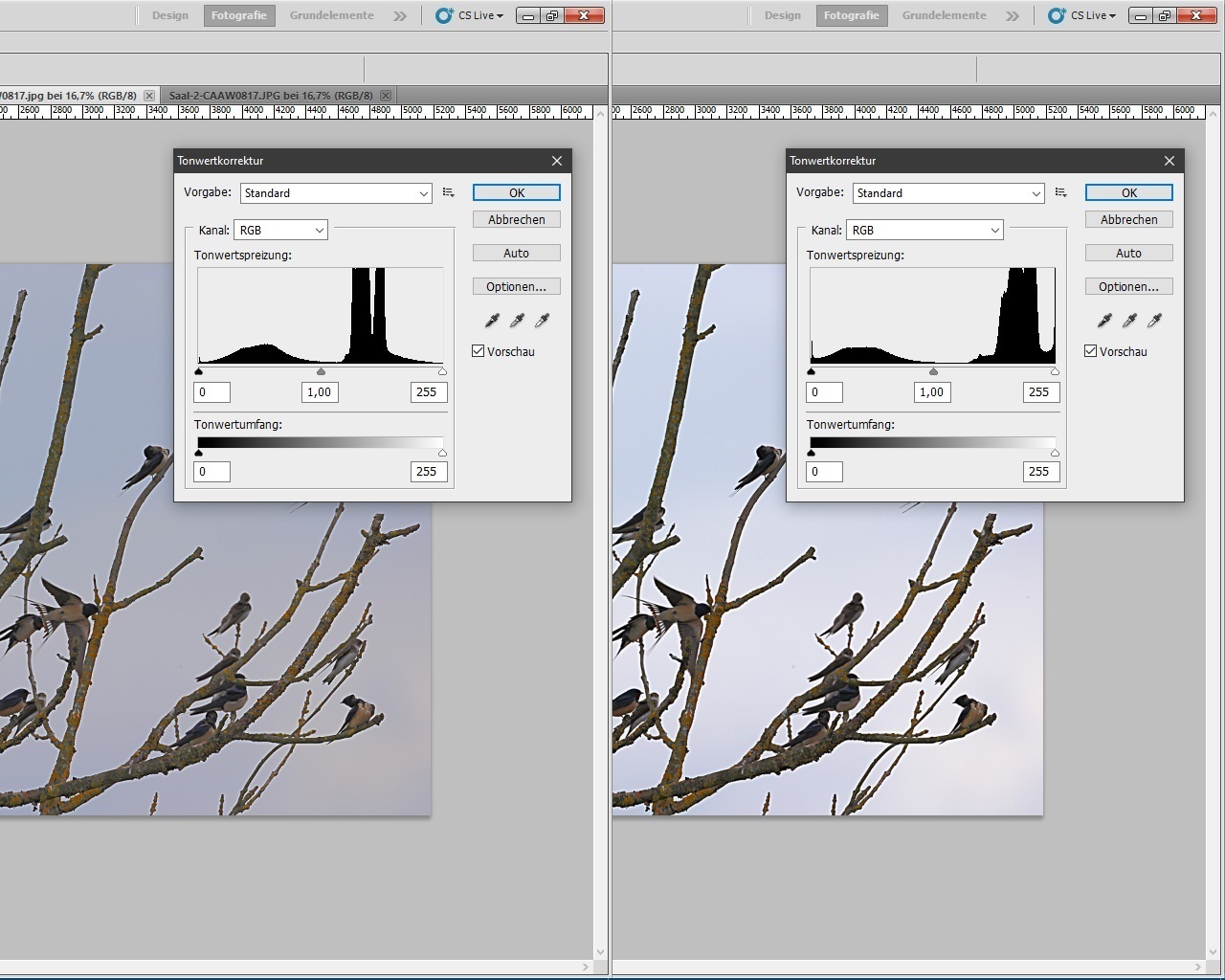1225x980 pixels.
Task: Select white point eyedropper in left dialog
Action: [543, 321]
